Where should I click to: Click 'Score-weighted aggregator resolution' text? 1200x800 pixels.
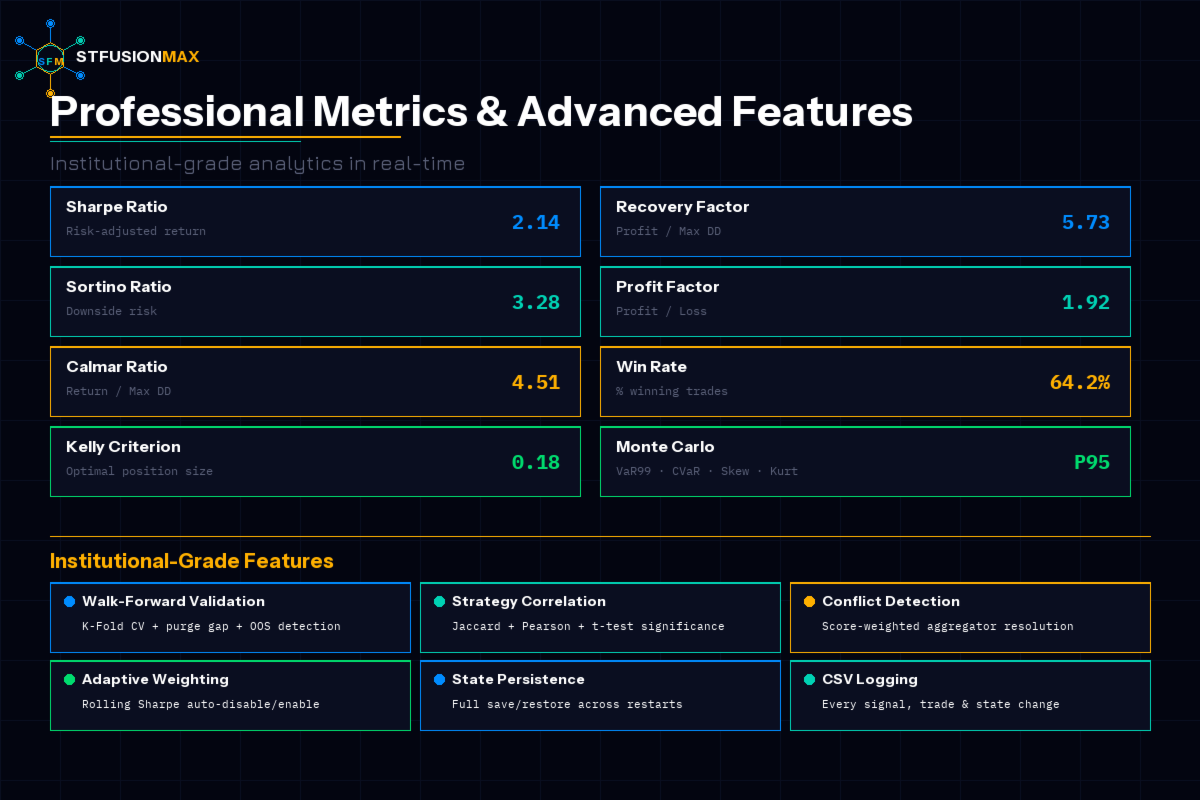tap(948, 626)
